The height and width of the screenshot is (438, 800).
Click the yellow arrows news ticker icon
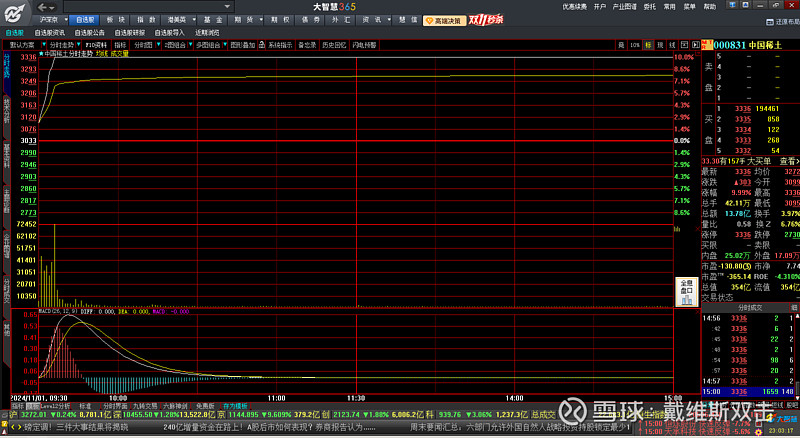15,427
